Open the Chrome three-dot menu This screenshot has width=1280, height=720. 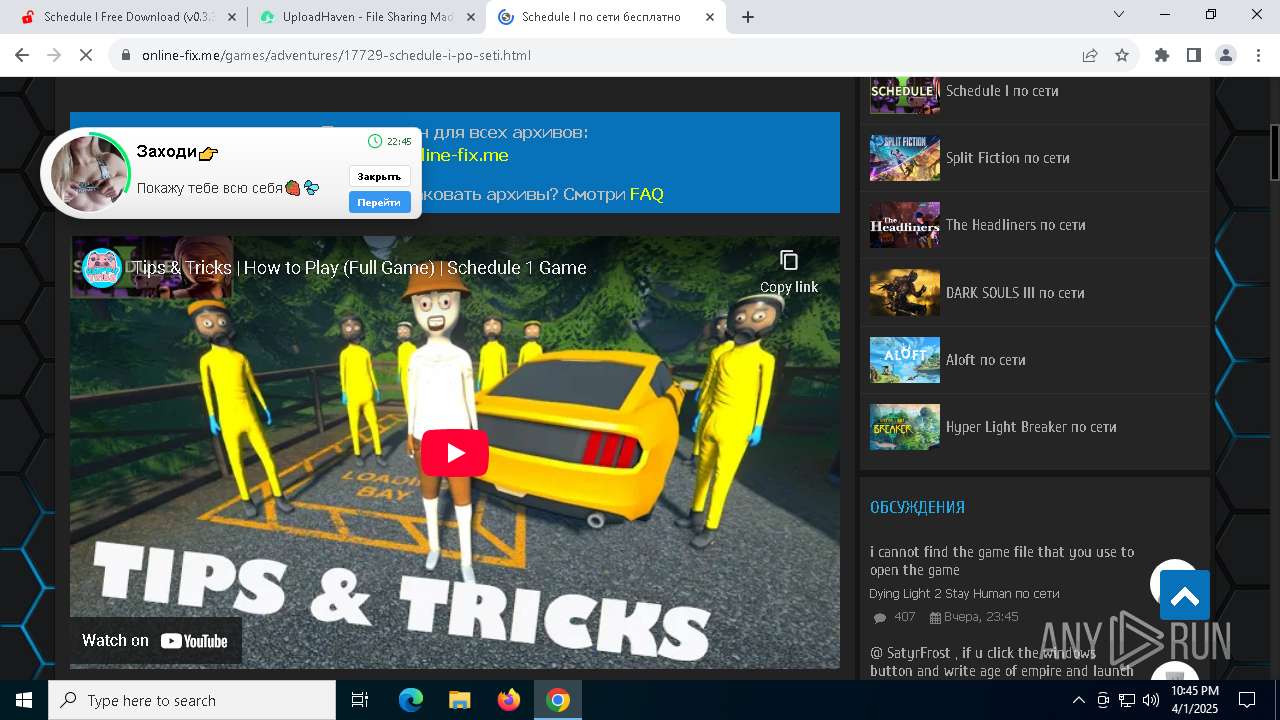tap(1258, 55)
